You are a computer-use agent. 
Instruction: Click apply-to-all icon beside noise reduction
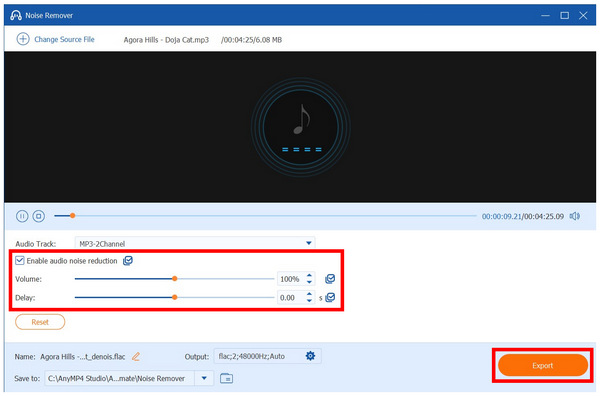(128, 261)
